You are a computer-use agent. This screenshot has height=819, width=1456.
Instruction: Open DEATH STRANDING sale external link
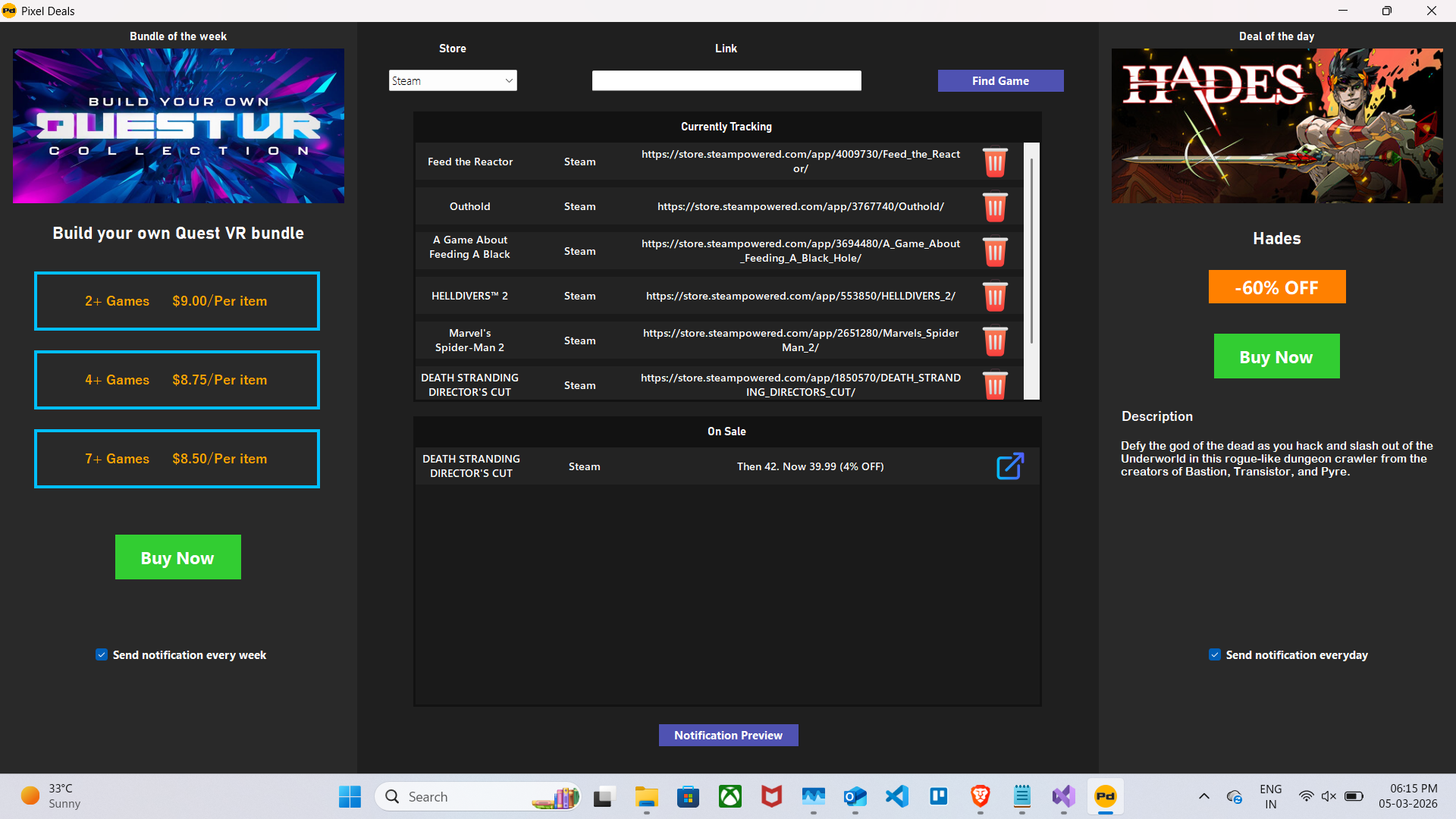coord(1009,466)
